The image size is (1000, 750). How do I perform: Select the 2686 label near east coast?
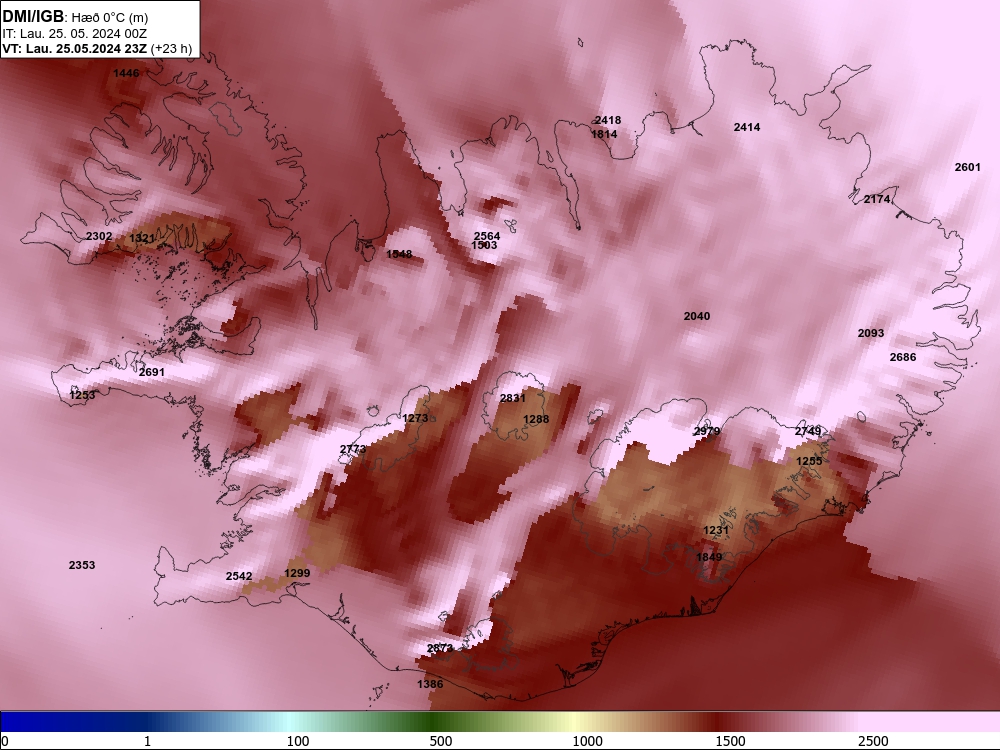pos(903,357)
